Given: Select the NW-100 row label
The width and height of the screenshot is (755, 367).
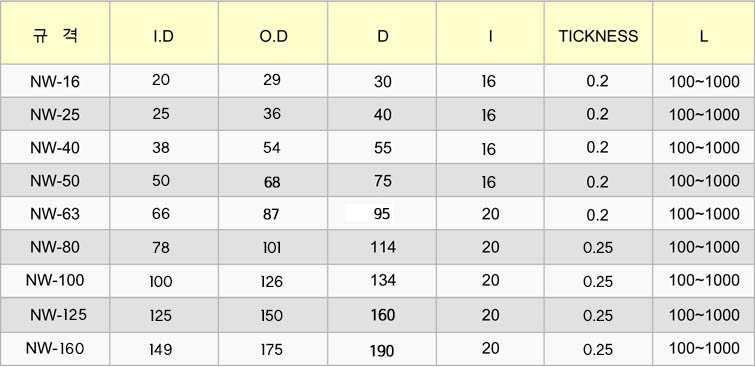Looking at the screenshot, I should (55, 280).
